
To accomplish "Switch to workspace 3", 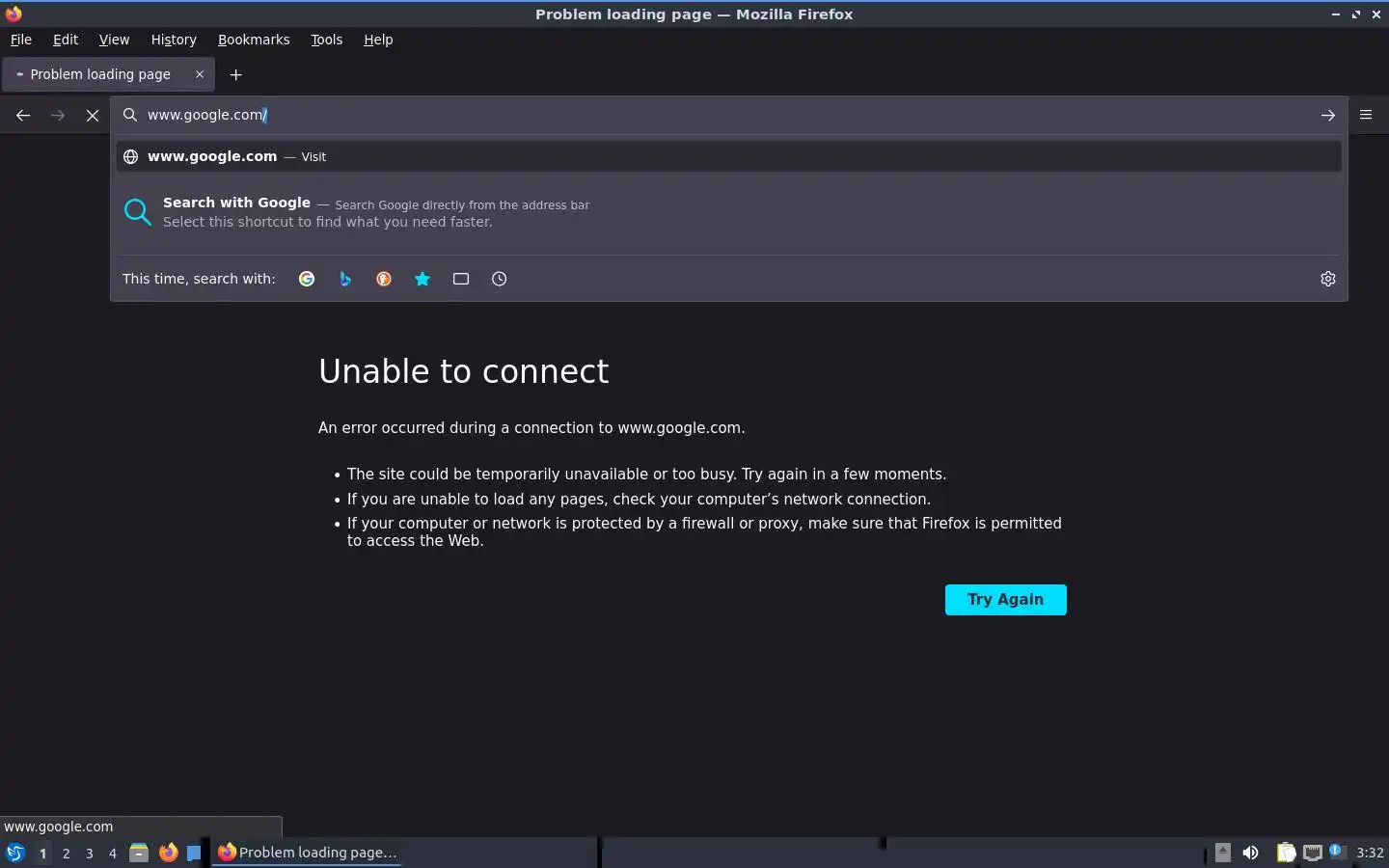I will coord(90,853).
